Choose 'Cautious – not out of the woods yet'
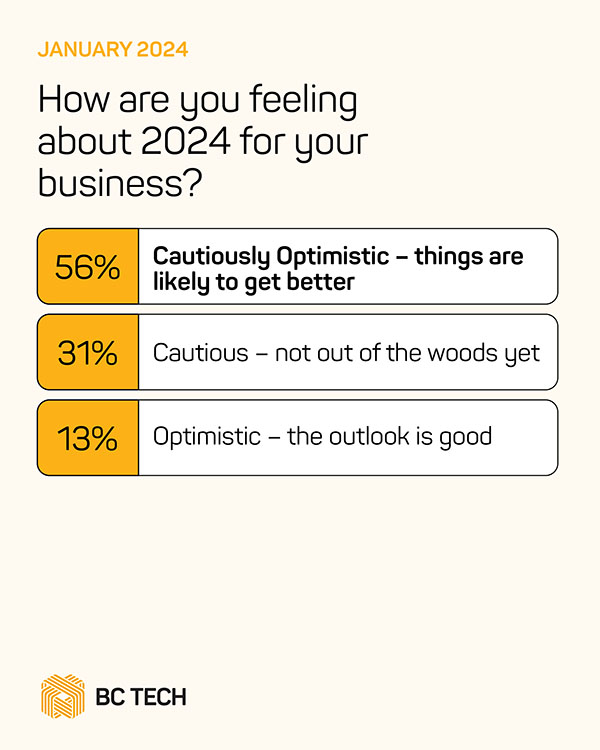Viewport: 600px width, 750px height. point(346,352)
